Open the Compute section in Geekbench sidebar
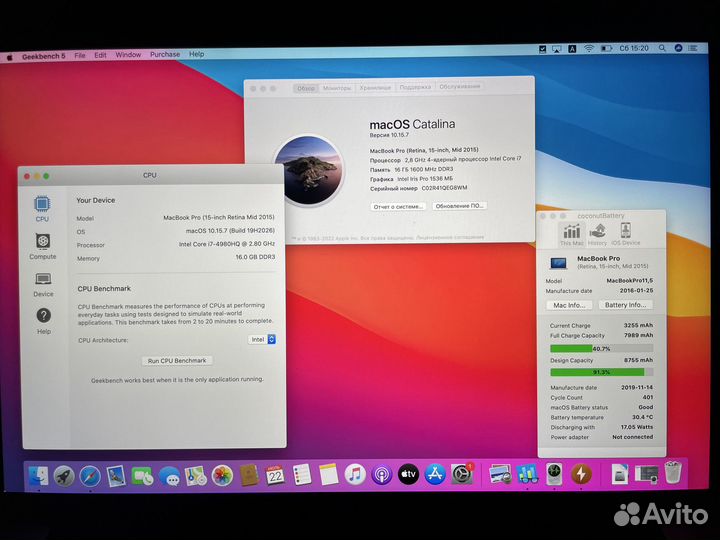The width and height of the screenshot is (720, 540). point(43,246)
